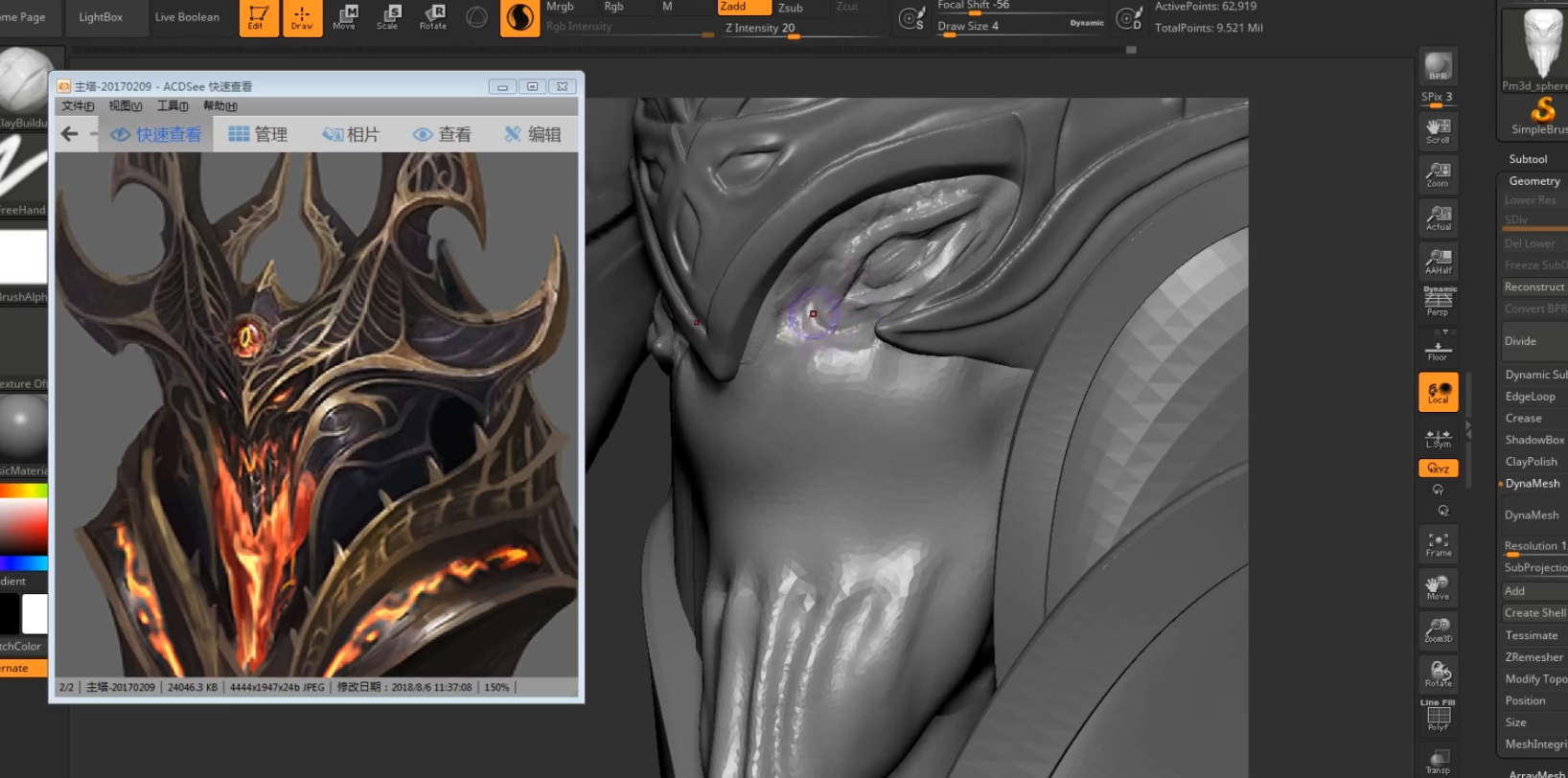
Task: Toggle L.Sym local symmetry
Action: [x=1438, y=438]
